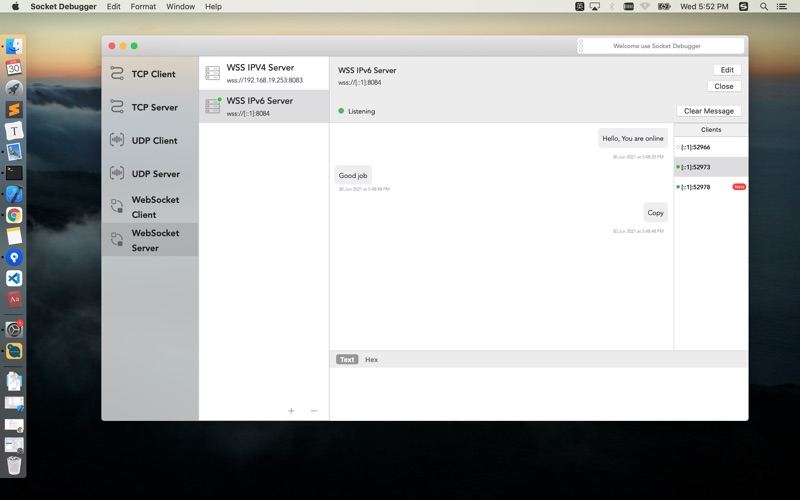Click the 'Welcome use Socket Debugger' status field
The image size is (800, 500).
(661, 46)
